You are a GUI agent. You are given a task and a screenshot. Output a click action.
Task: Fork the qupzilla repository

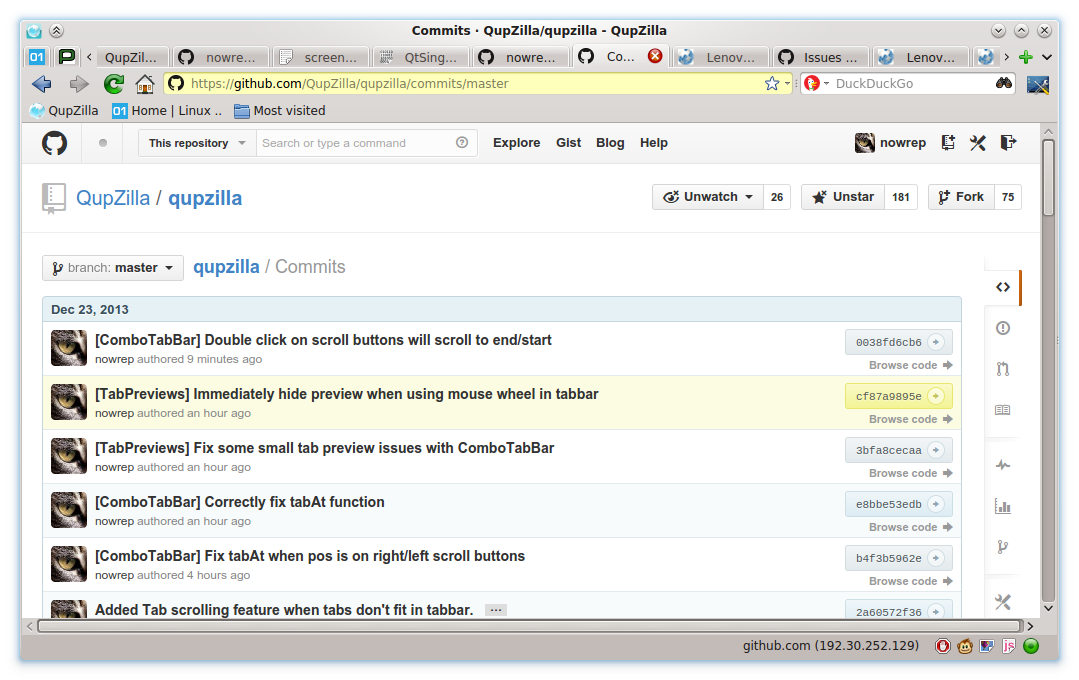[961, 197]
